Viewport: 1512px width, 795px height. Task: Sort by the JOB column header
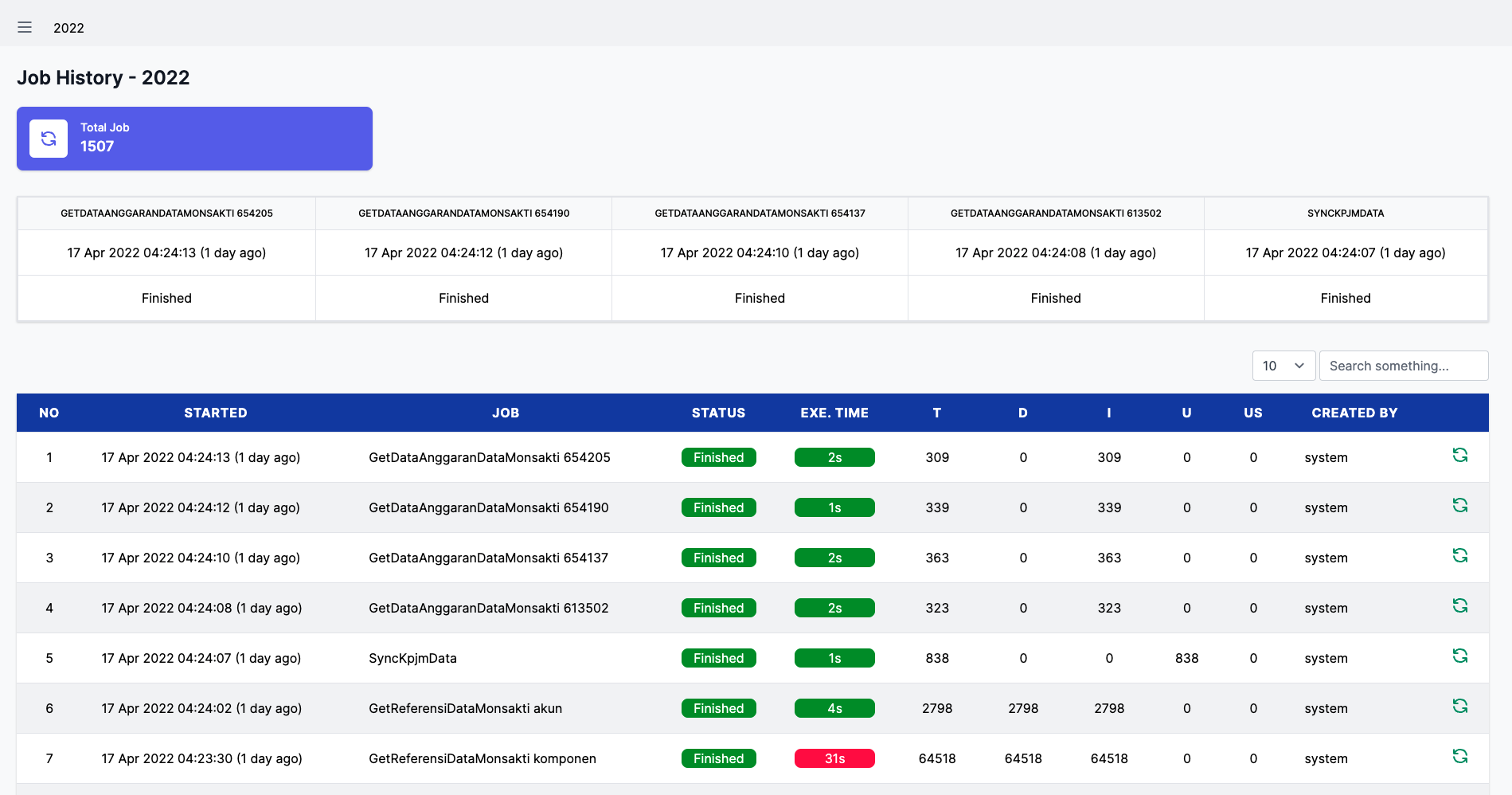tap(505, 413)
